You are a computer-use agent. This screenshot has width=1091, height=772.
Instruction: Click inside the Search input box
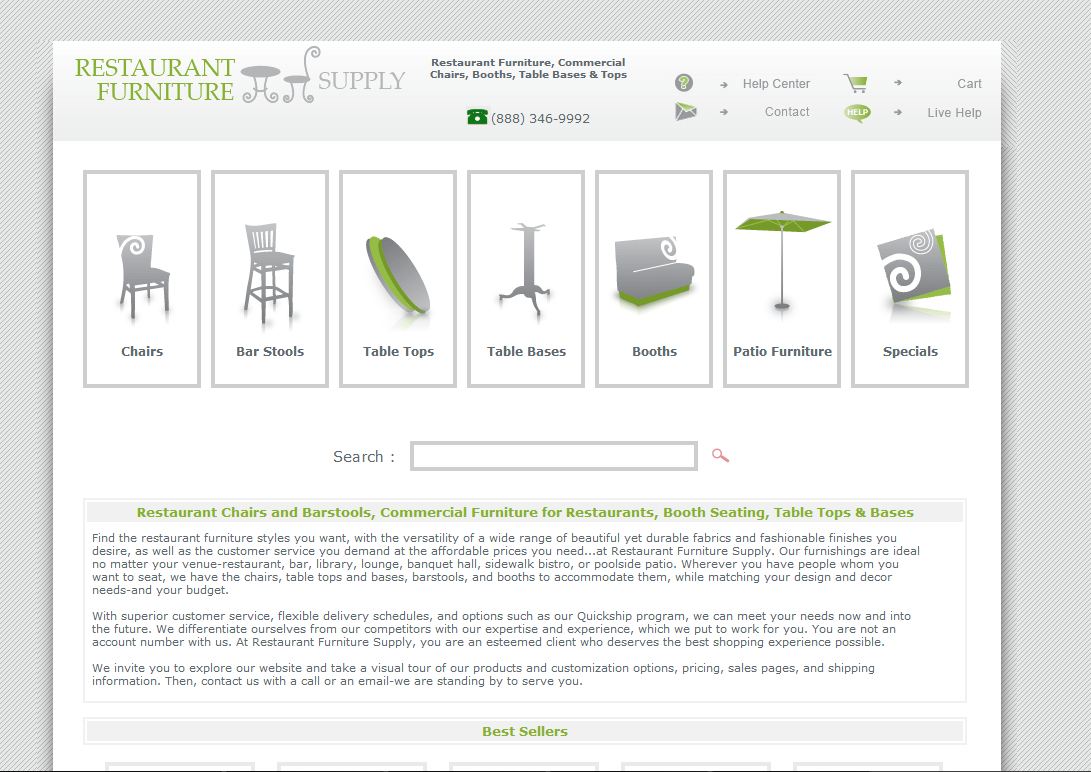553,456
